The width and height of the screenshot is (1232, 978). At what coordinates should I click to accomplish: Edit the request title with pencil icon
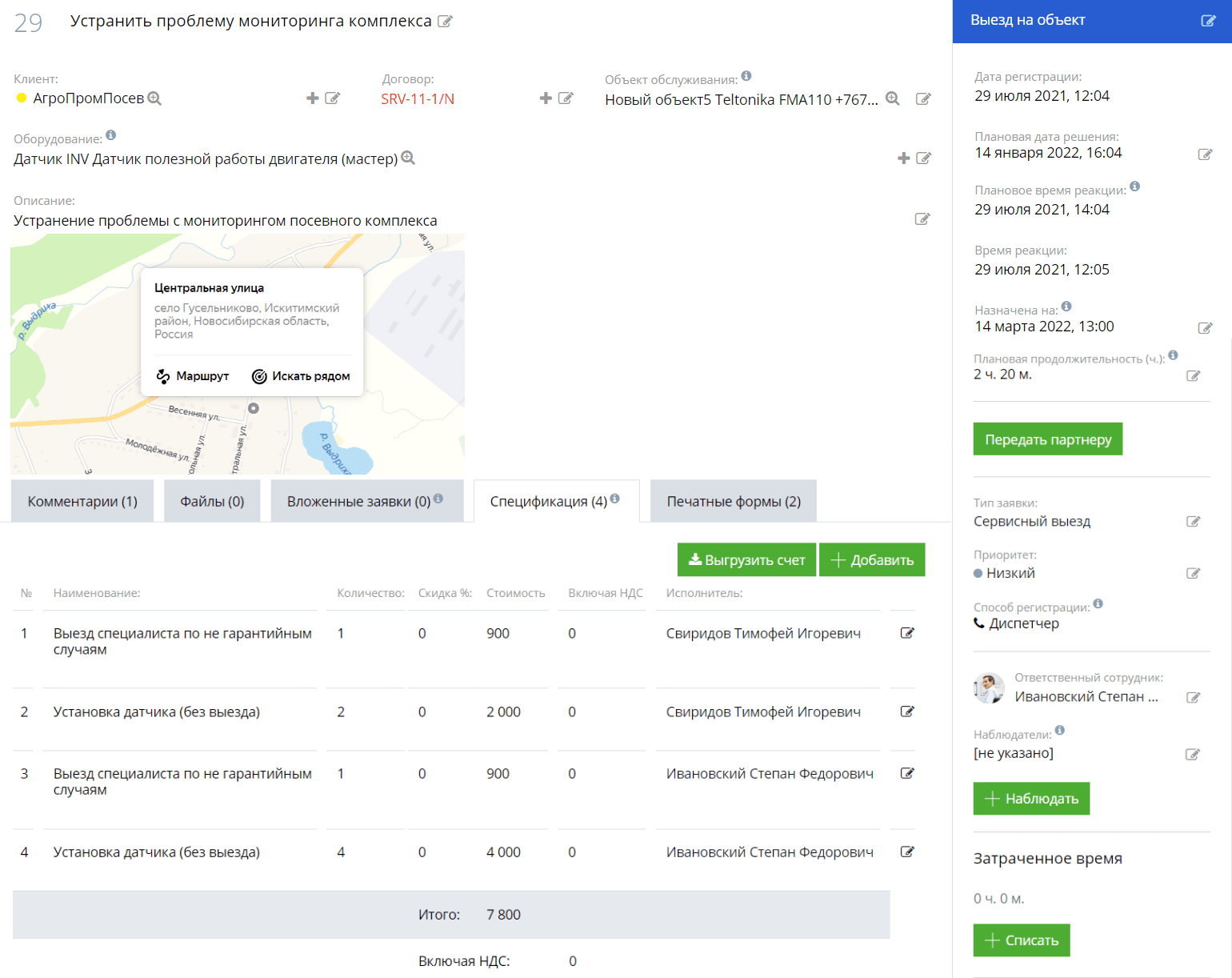[x=445, y=22]
